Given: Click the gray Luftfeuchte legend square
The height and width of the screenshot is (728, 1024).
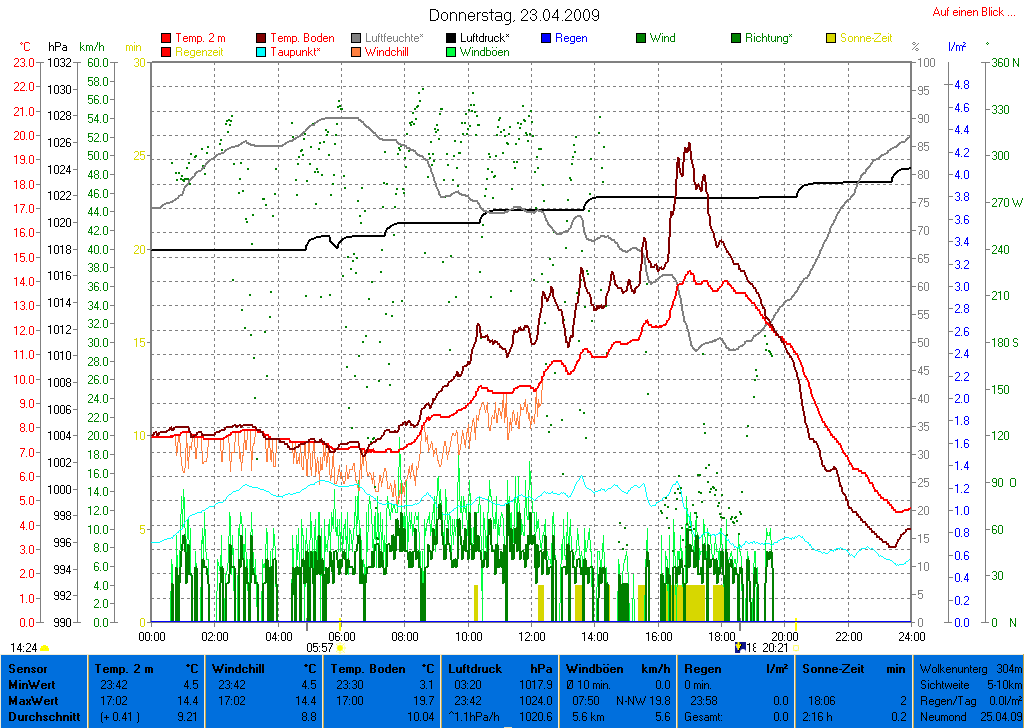Looking at the screenshot, I should click(x=357, y=38).
